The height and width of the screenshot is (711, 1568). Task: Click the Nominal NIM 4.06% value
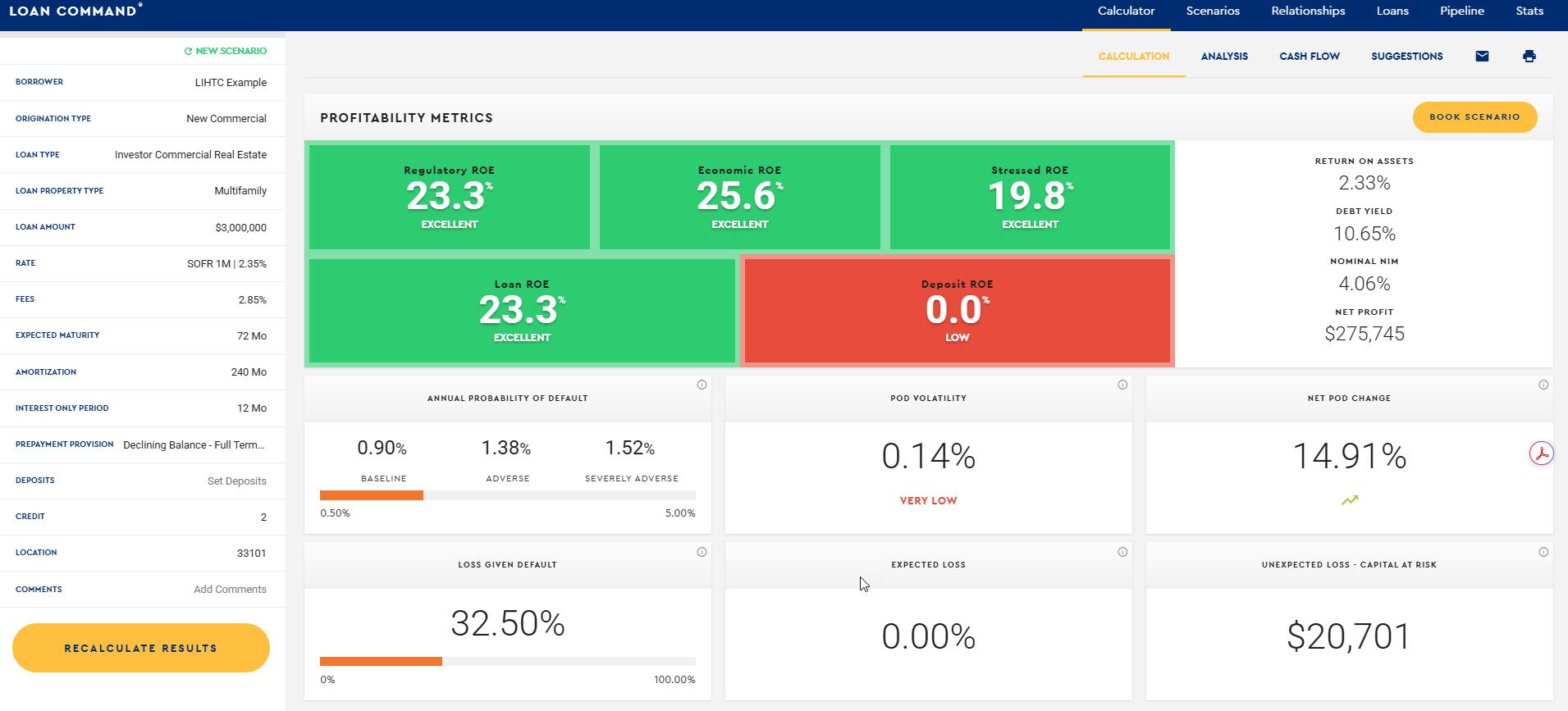[1364, 284]
